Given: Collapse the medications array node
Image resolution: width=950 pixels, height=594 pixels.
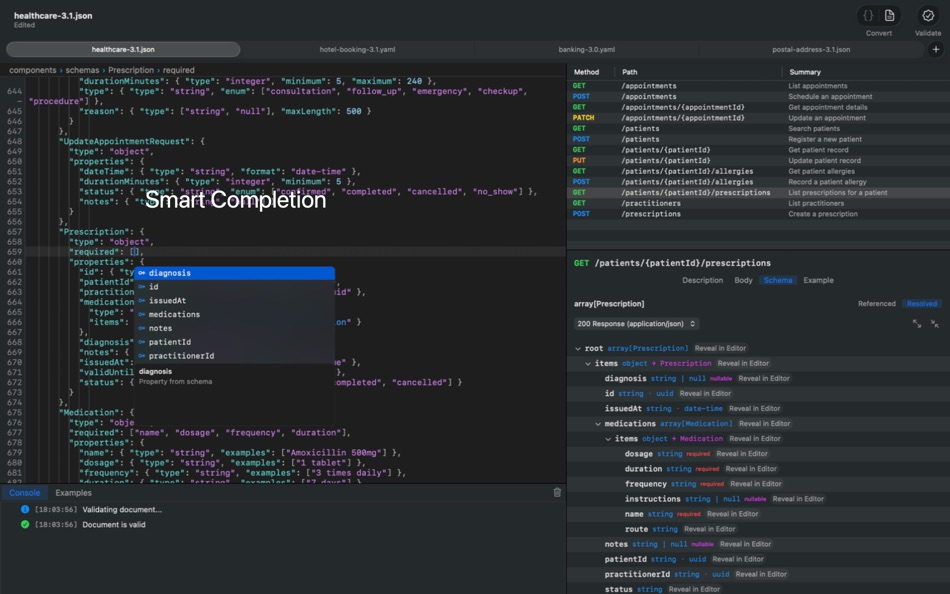Looking at the screenshot, I should coord(597,423).
